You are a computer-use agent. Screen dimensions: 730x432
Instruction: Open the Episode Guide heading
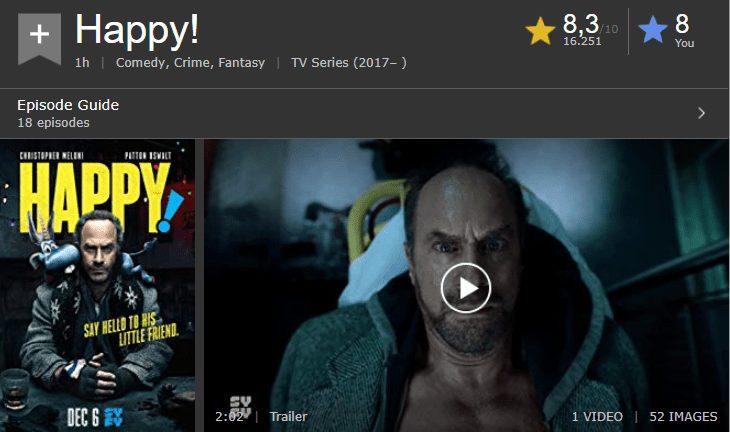click(x=68, y=105)
